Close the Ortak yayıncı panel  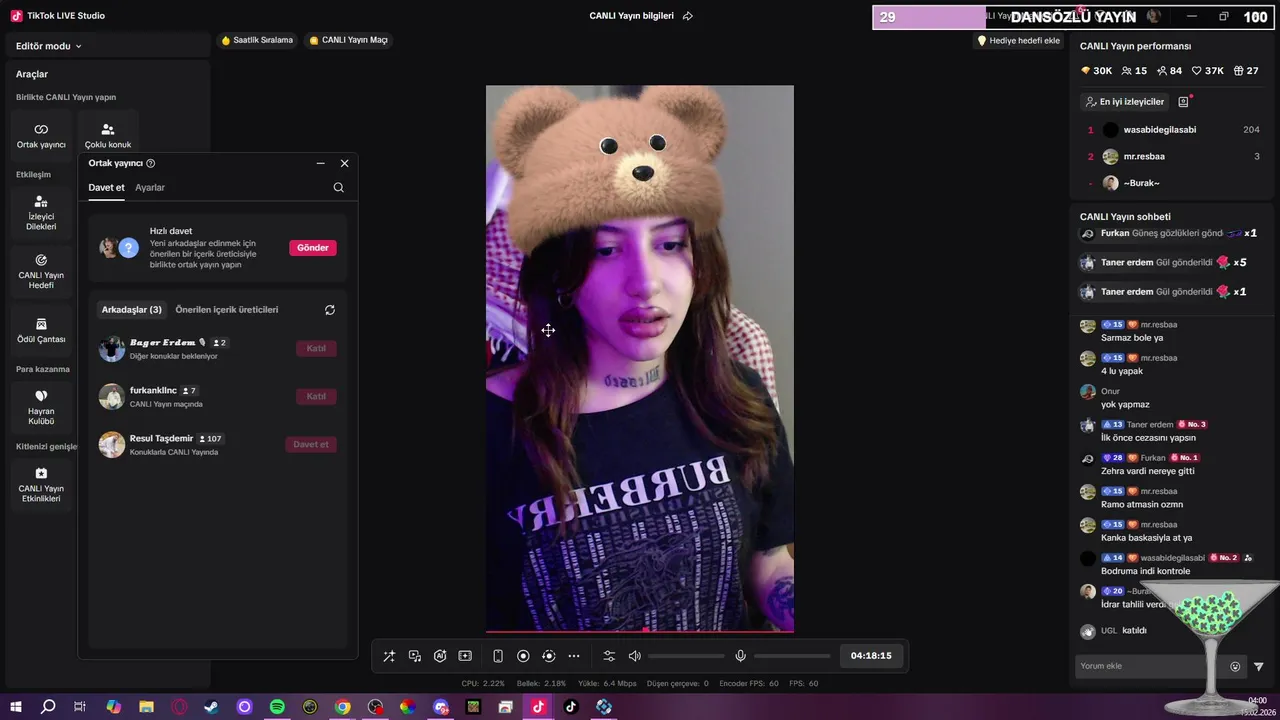(345, 163)
